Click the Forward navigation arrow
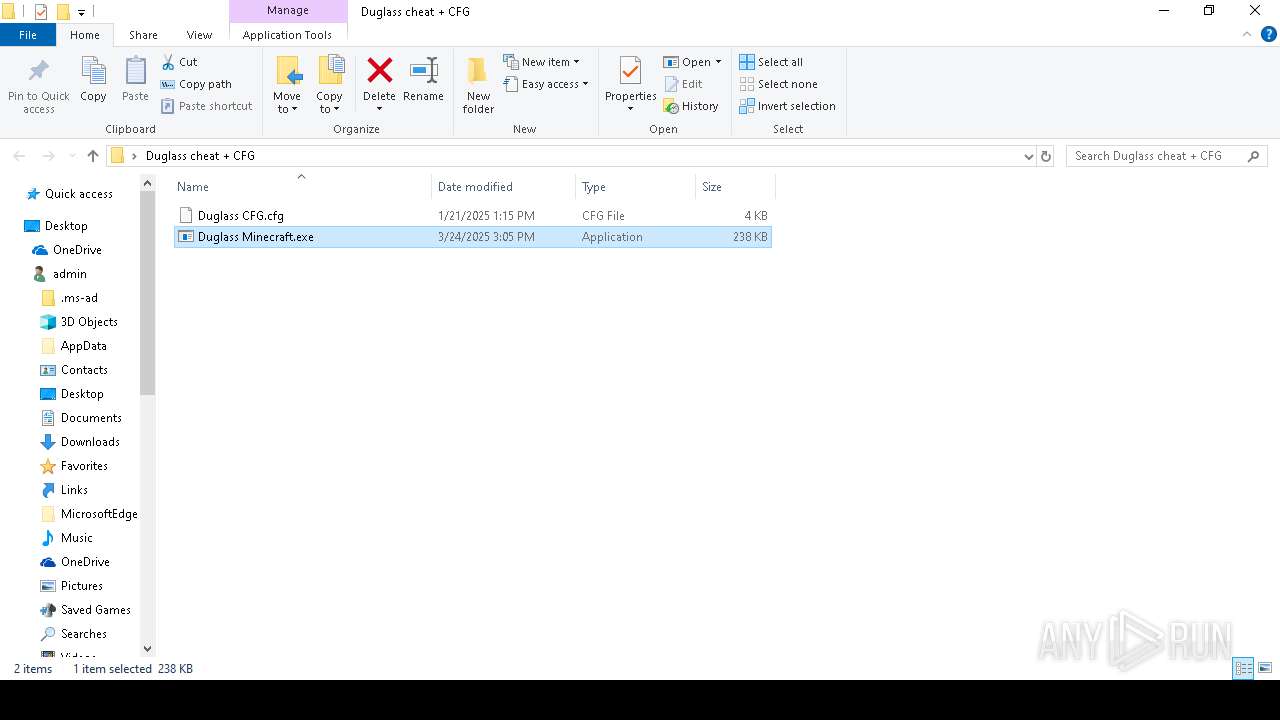 pos(48,156)
